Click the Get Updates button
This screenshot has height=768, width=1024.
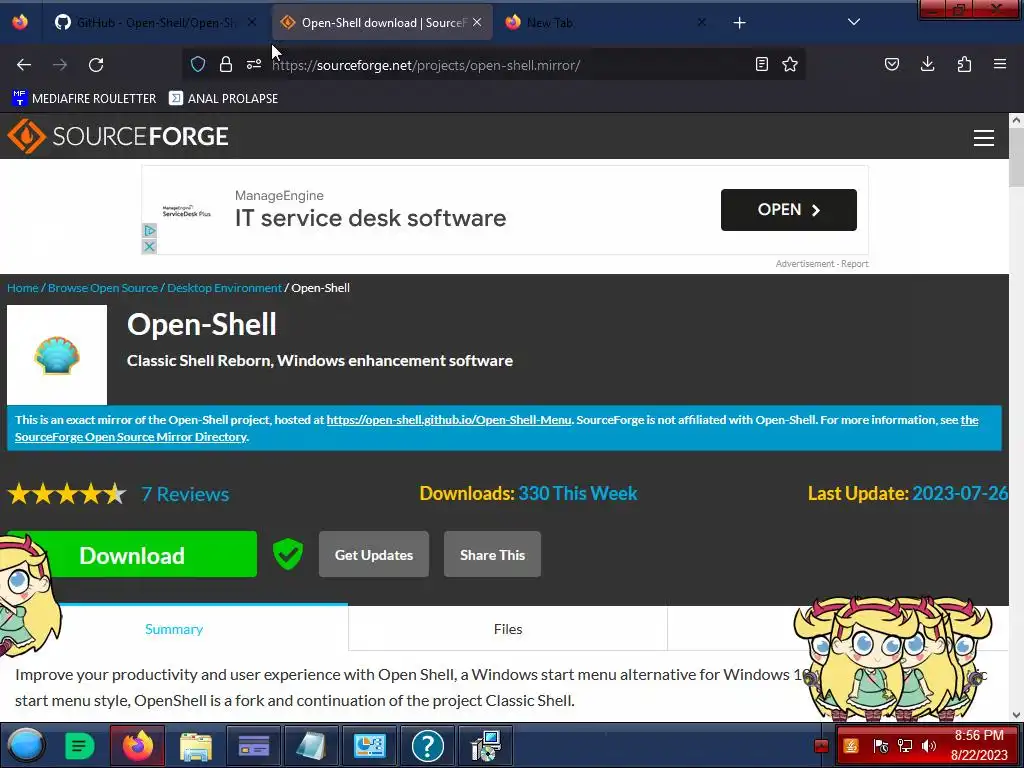click(374, 554)
